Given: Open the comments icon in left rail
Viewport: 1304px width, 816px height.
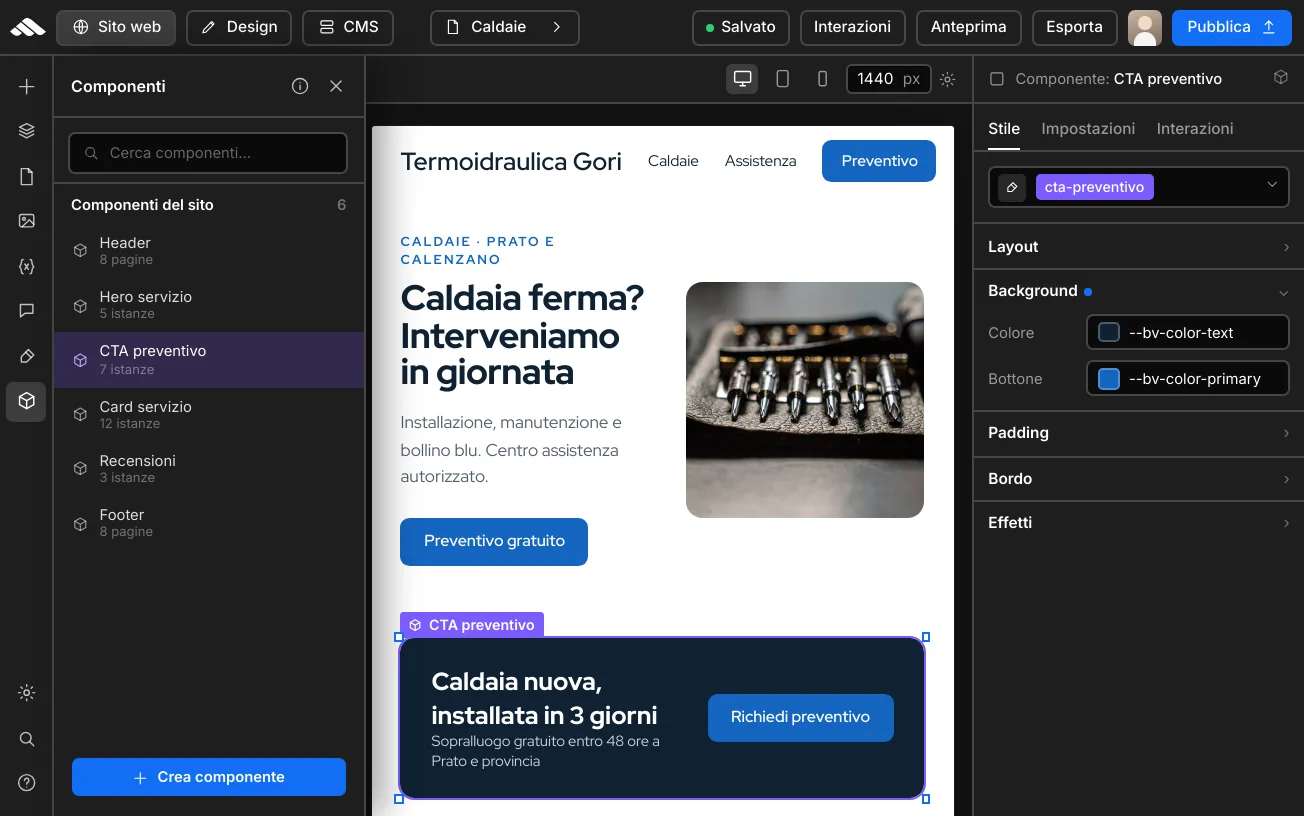Looking at the screenshot, I should click(27, 311).
